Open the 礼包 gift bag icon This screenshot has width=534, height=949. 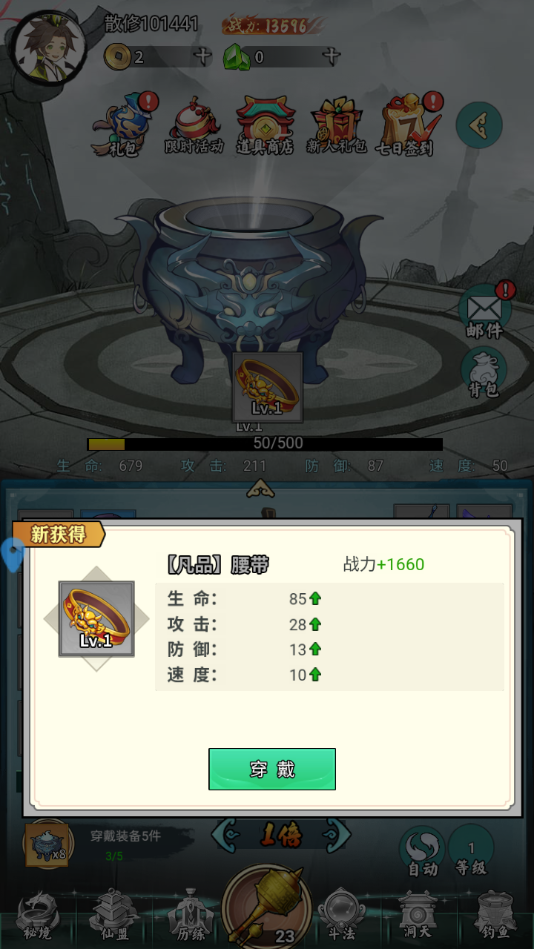(122, 126)
